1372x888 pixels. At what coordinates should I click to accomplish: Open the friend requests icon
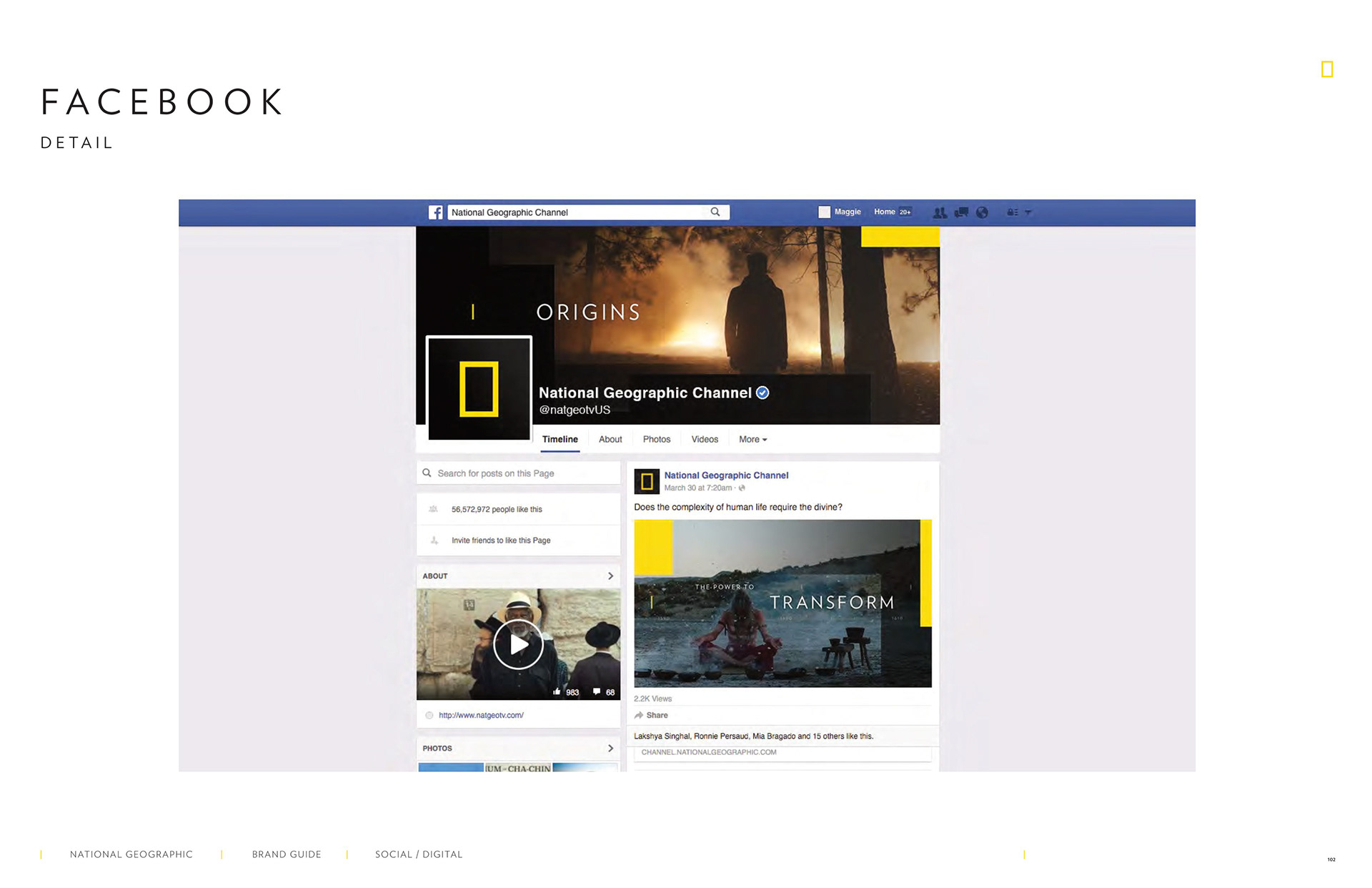(940, 212)
